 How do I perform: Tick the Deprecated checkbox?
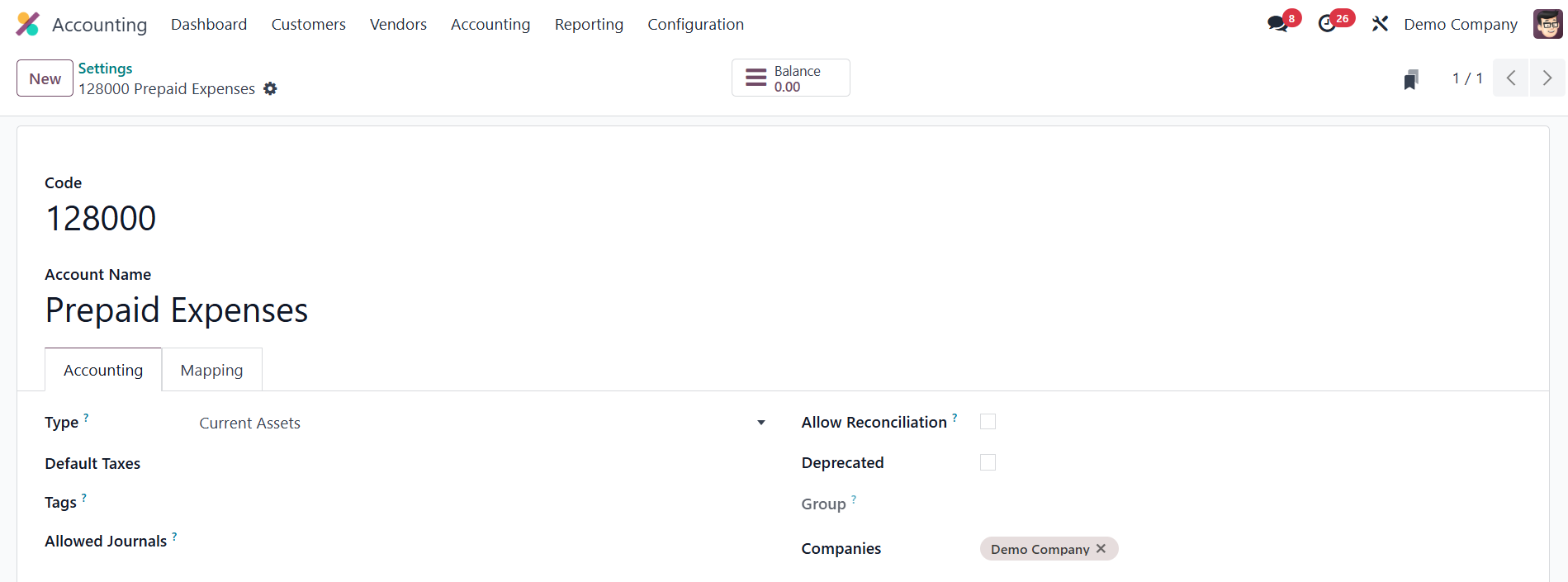point(988,462)
